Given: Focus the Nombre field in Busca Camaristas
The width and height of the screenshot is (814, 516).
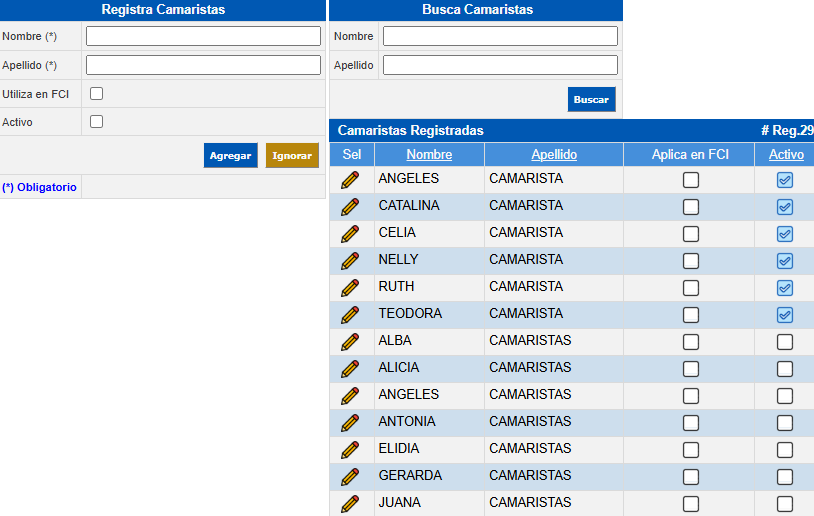Looking at the screenshot, I should click(500, 36).
